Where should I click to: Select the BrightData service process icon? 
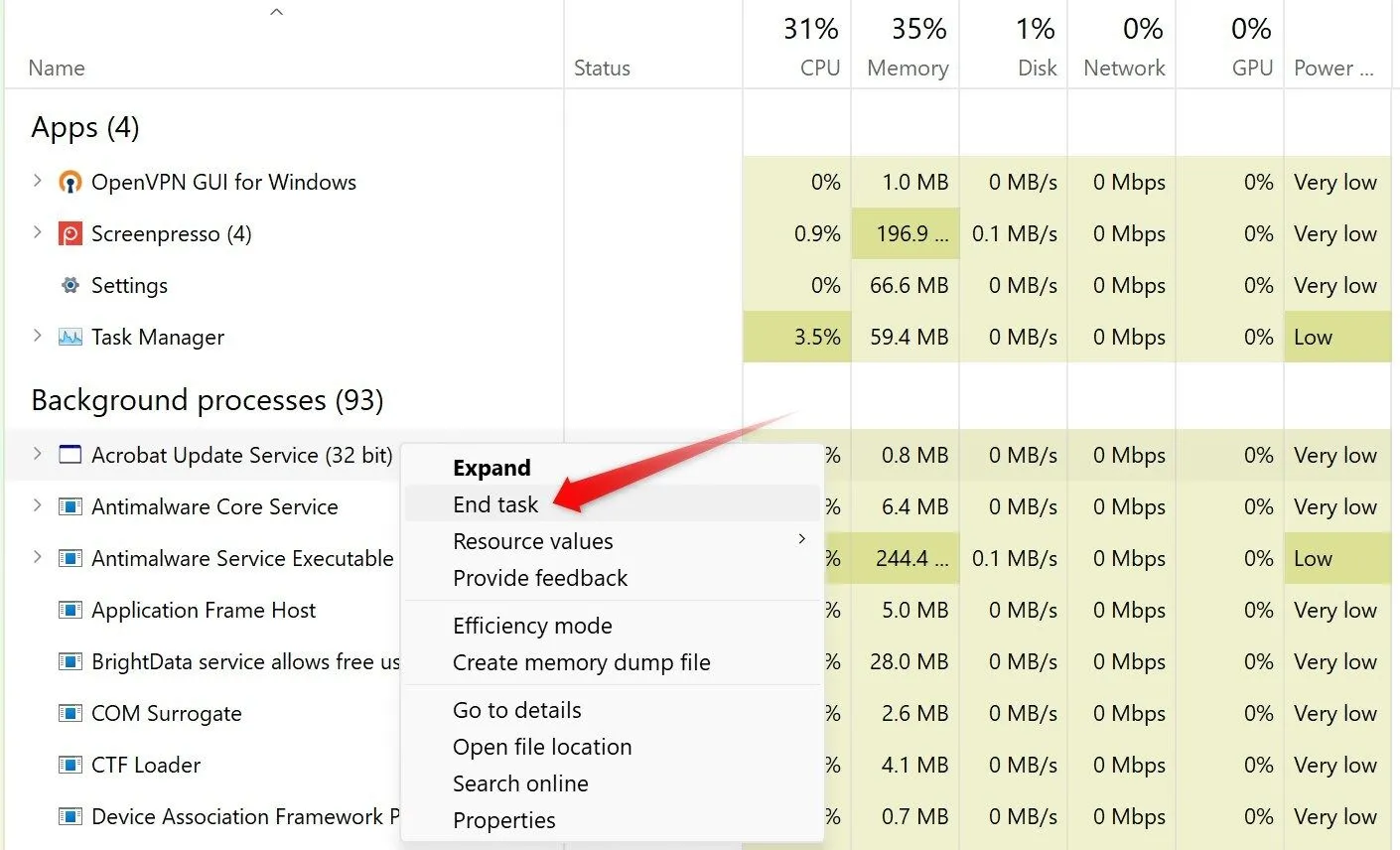[69, 661]
